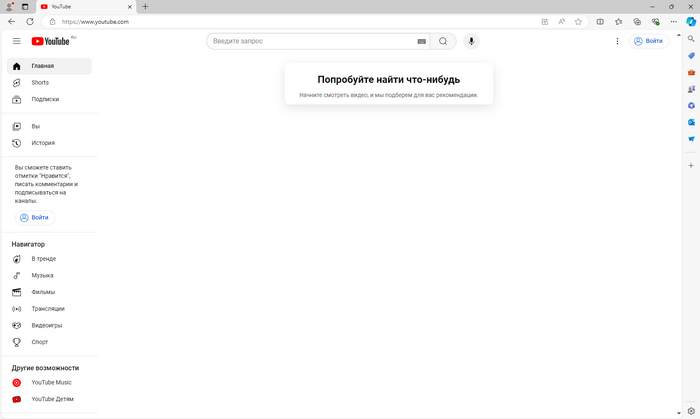Open Copilot in the Edge toolbar

[x=691, y=21]
